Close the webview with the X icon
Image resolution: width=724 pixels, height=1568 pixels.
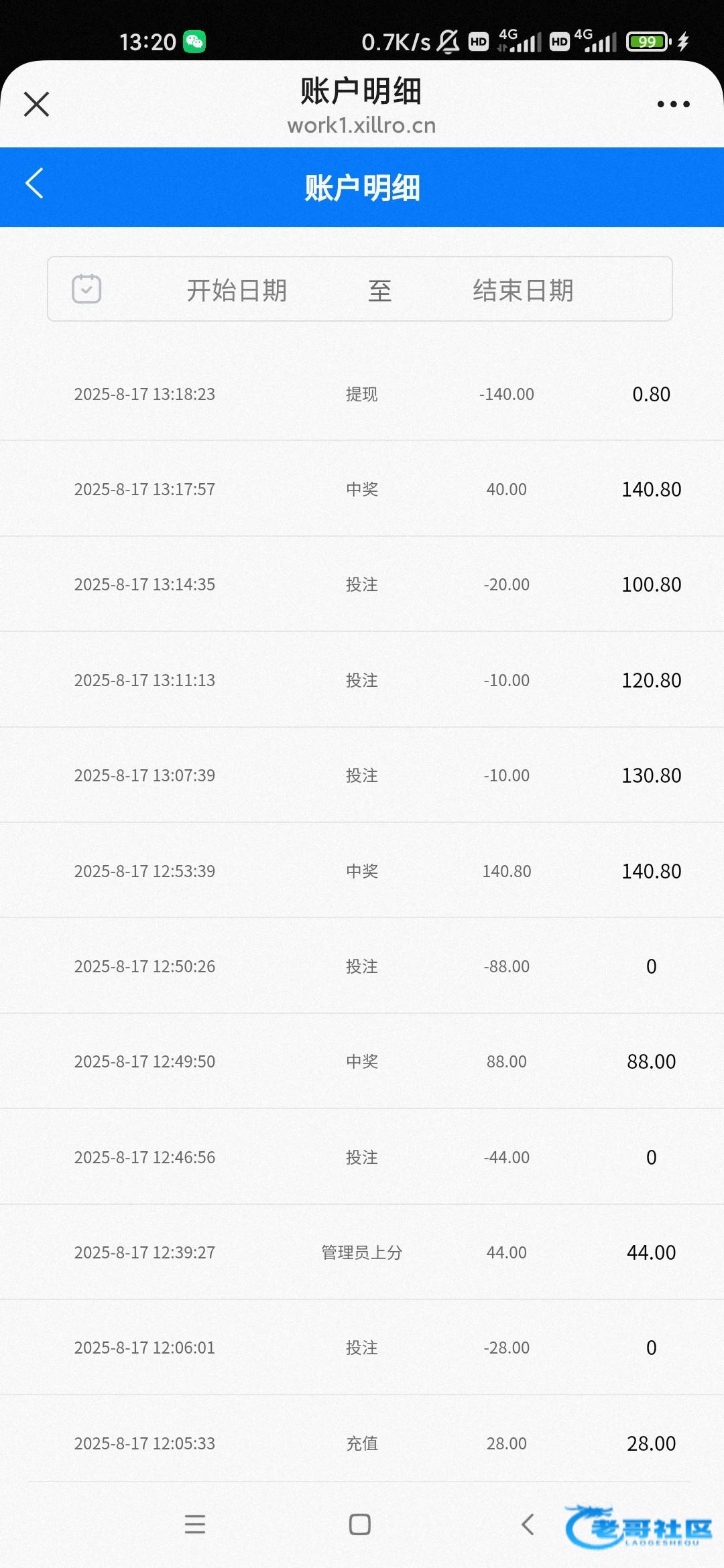[x=36, y=105]
